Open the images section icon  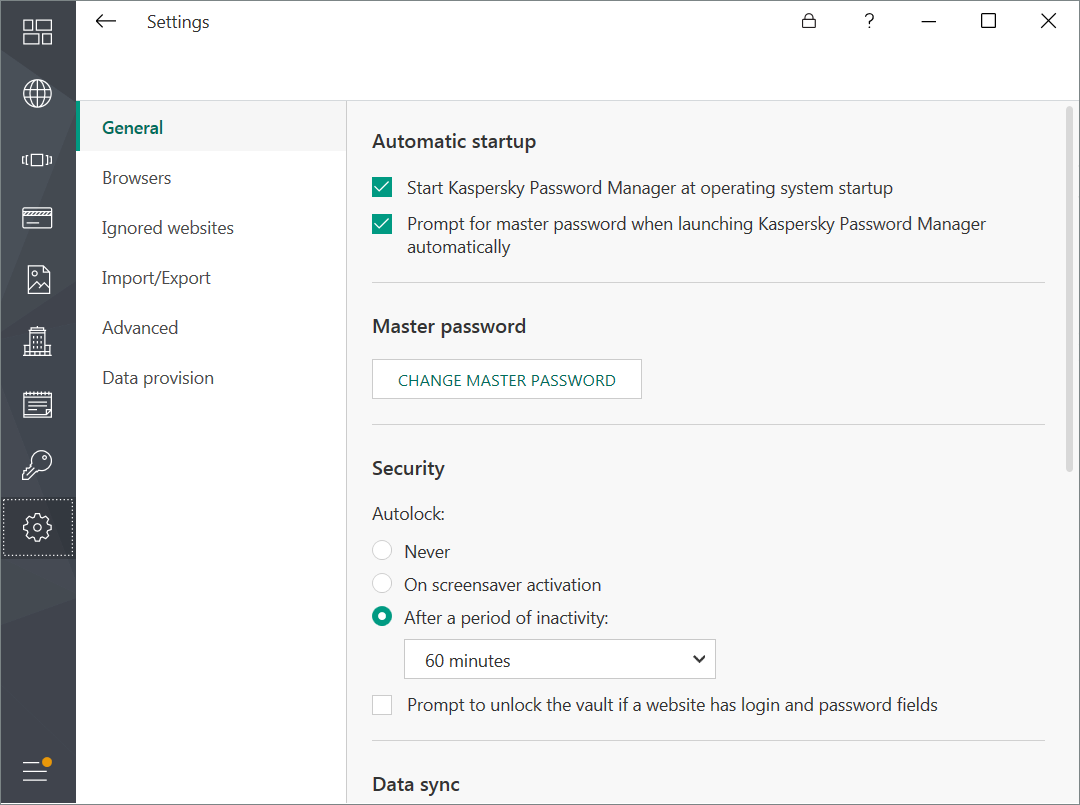pyautogui.click(x=37, y=280)
